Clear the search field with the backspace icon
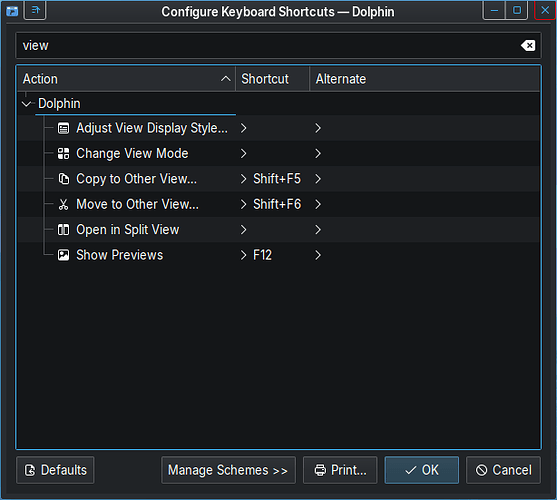The image size is (557, 500). (x=528, y=45)
